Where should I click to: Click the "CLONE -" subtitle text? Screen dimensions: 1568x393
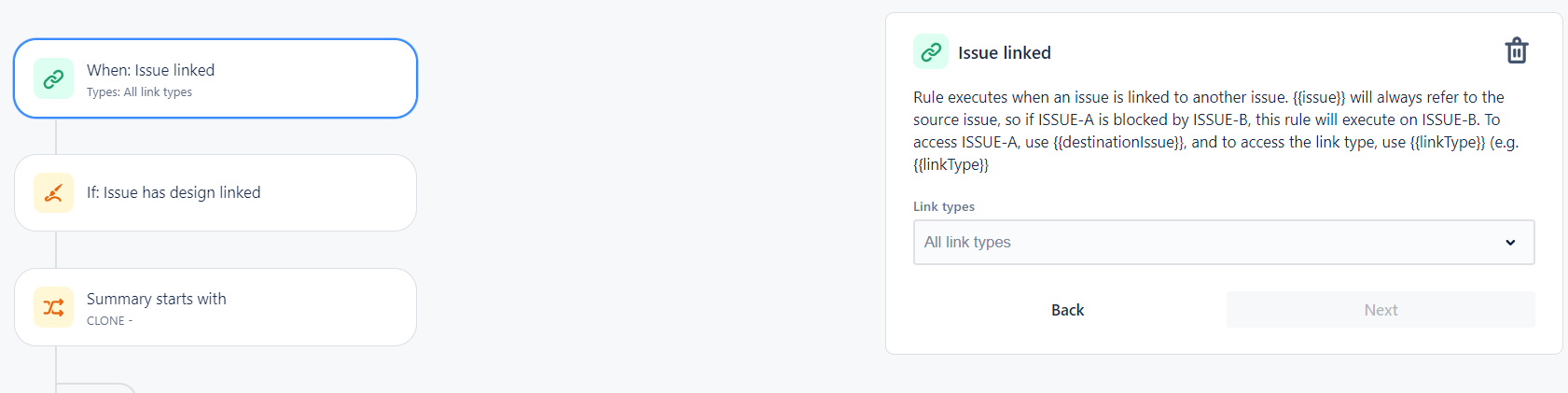coord(109,321)
